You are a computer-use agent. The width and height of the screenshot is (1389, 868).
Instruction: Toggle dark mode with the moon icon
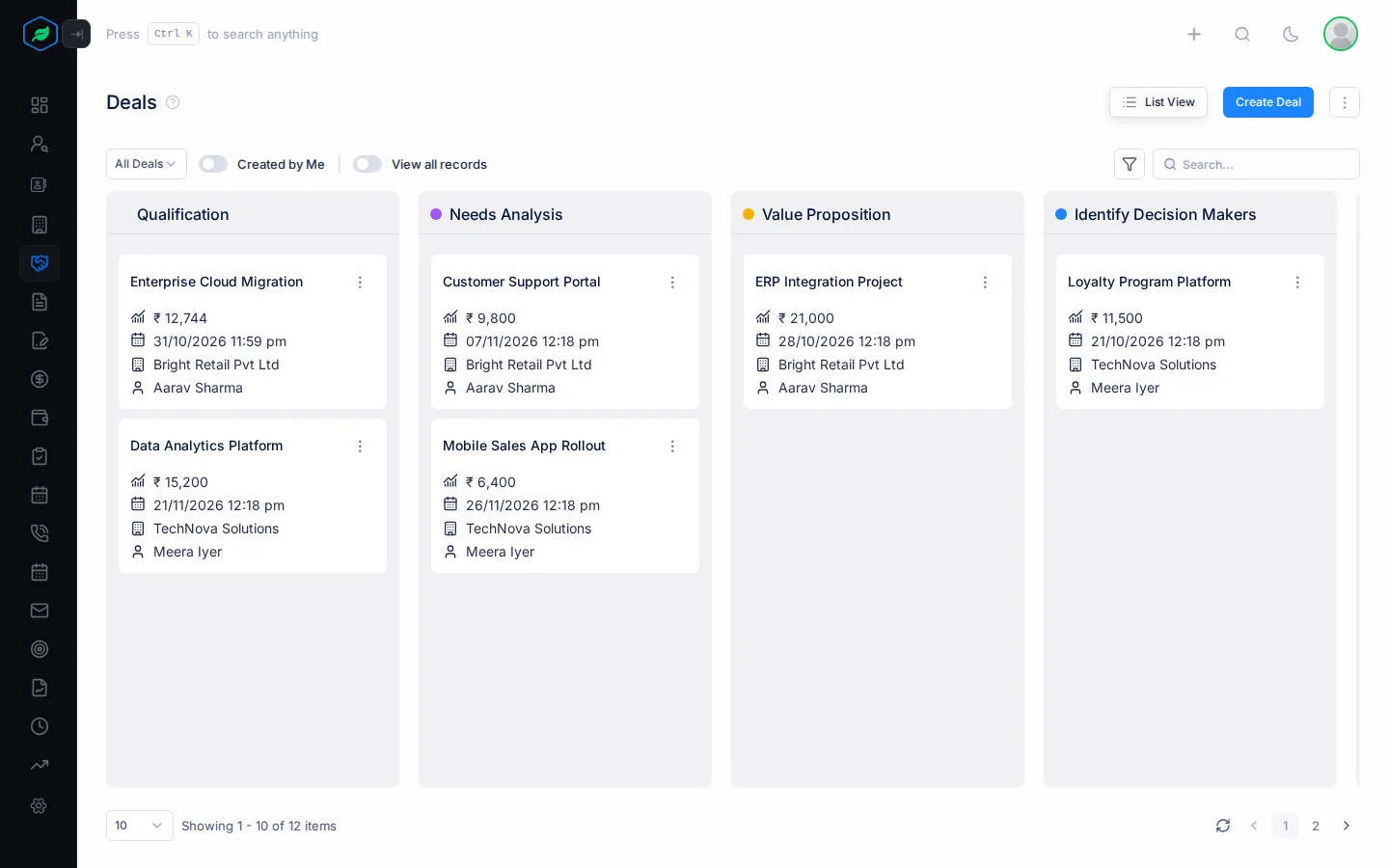1291,34
